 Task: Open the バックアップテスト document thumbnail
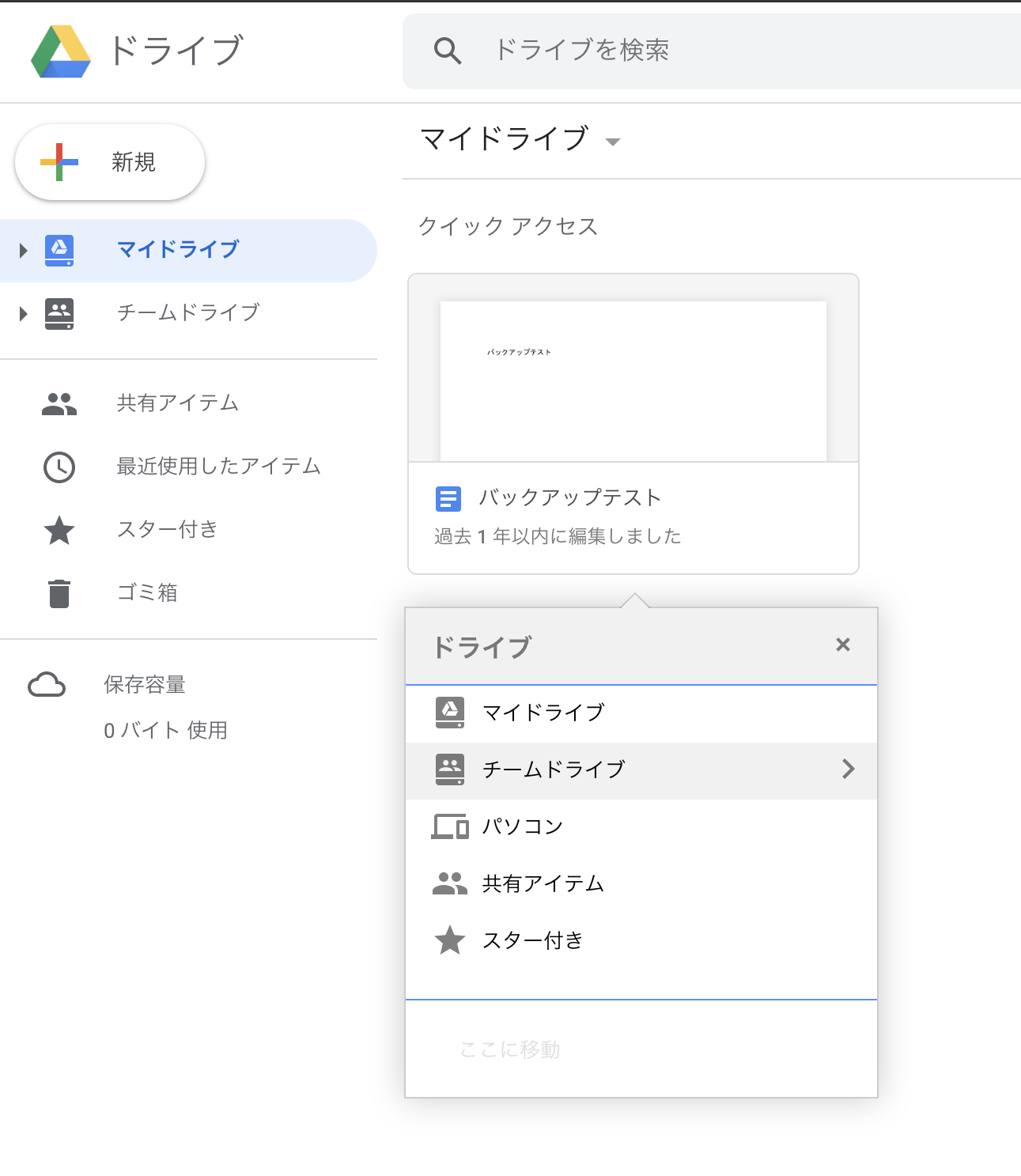coord(633,369)
